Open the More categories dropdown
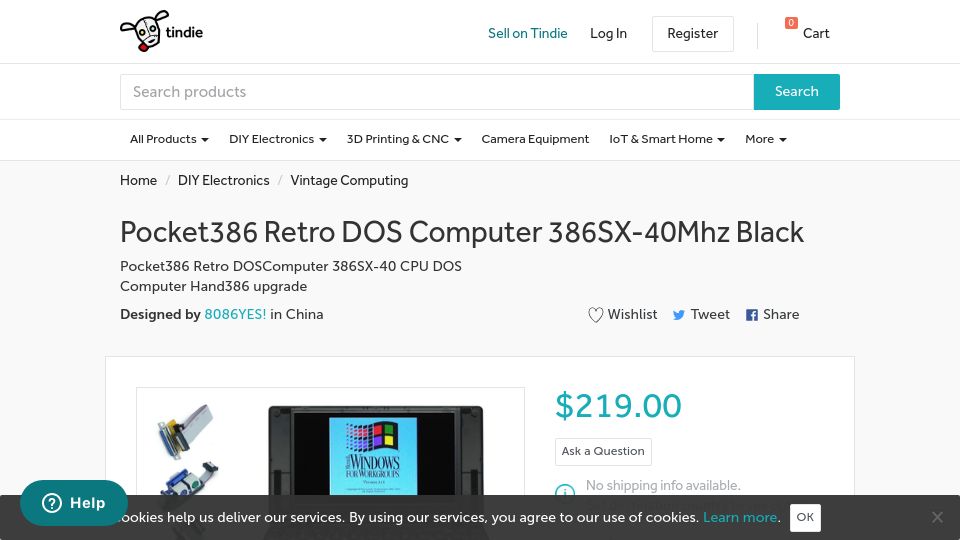This screenshot has height=540, width=960. tap(765, 139)
